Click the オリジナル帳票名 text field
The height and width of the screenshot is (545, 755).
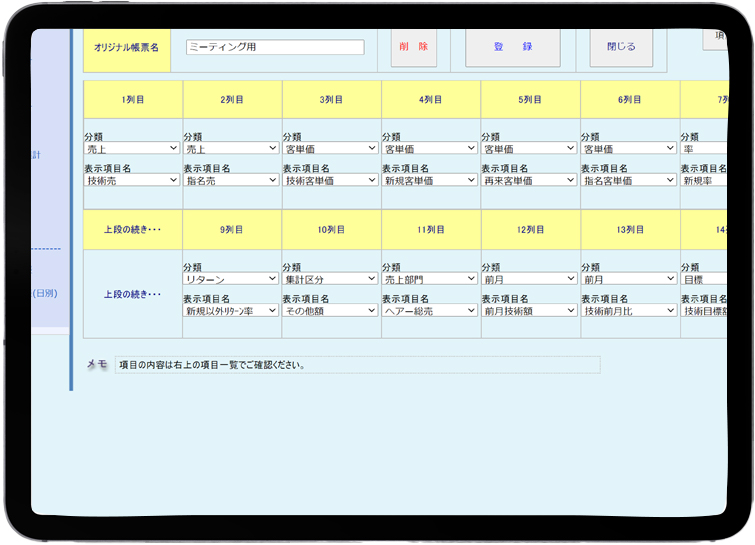pos(275,47)
